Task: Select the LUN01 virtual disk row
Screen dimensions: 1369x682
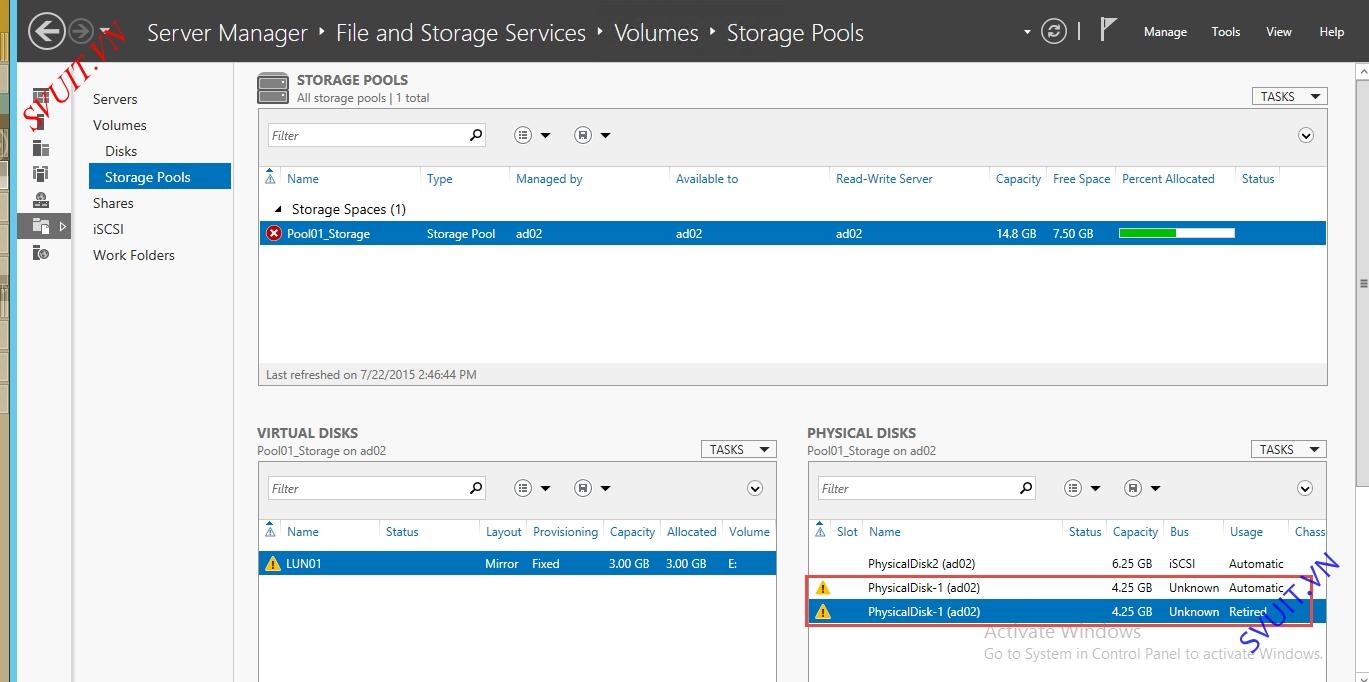Action: point(517,563)
